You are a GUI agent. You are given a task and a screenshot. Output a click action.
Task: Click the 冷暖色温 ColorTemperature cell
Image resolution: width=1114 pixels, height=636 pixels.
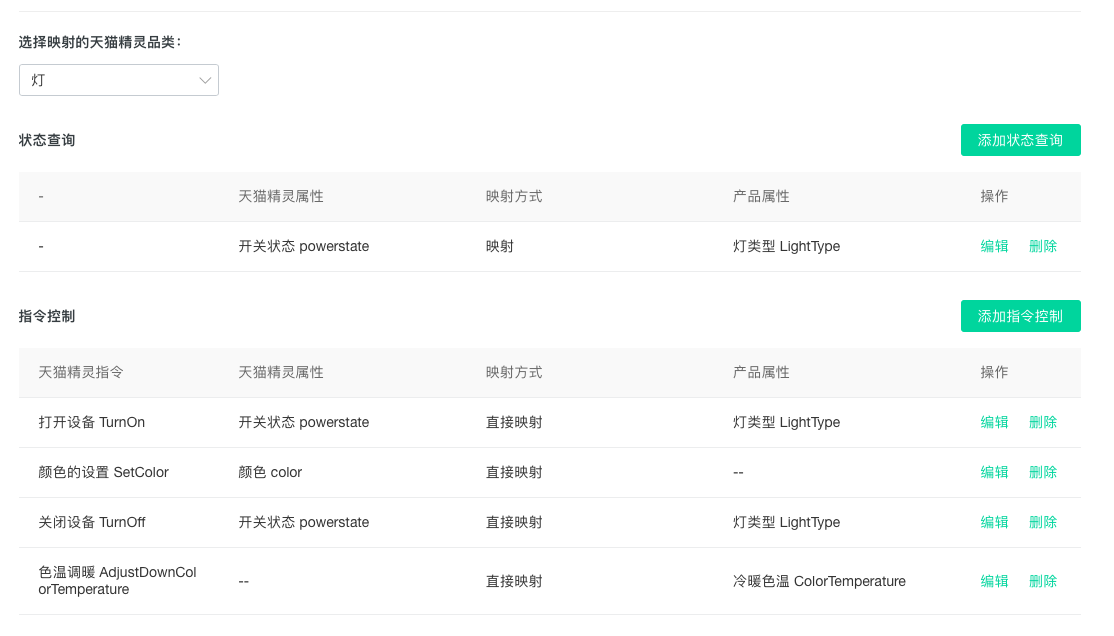[819, 581]
